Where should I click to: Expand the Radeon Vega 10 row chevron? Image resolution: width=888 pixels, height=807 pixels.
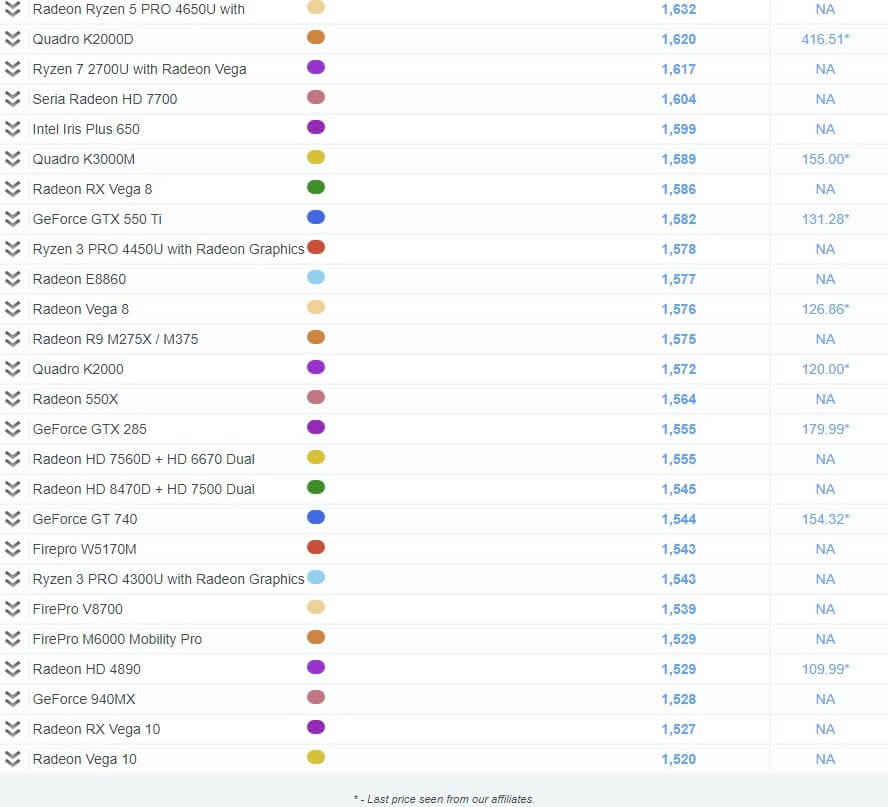12,759
